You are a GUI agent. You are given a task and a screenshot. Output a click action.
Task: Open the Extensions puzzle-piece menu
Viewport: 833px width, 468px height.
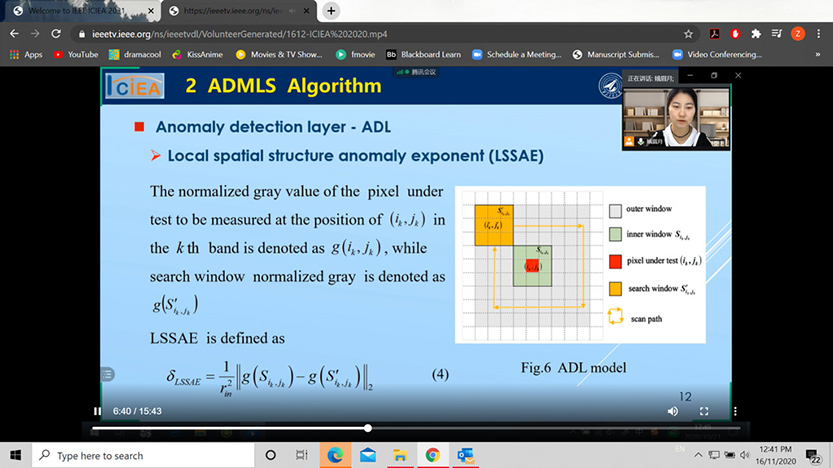(756, 34)
